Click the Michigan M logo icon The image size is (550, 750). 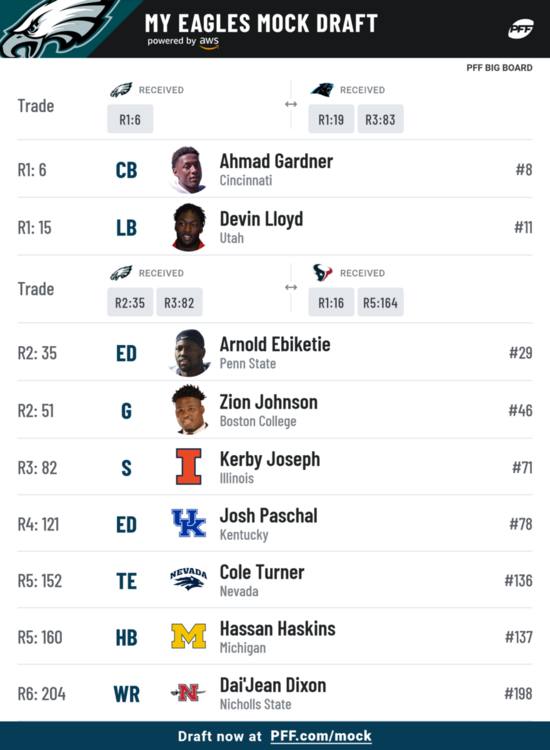tap(188, 636)
